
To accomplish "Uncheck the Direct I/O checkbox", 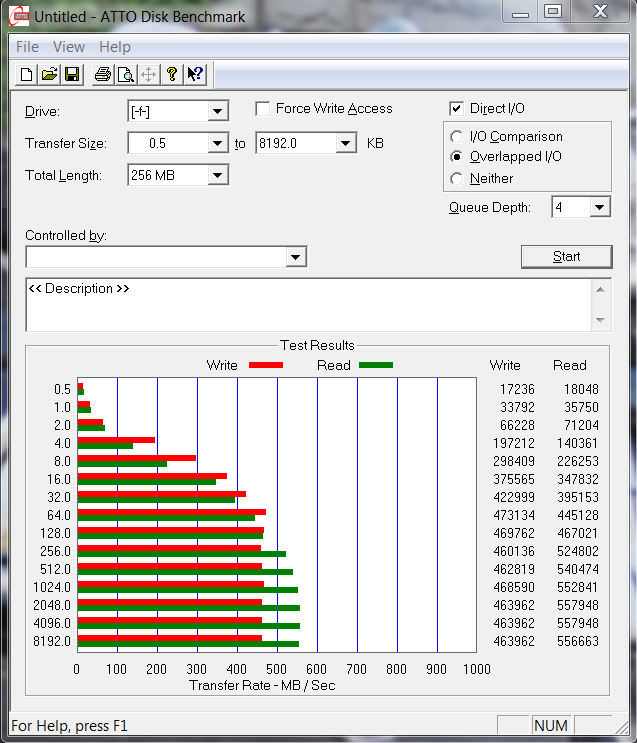I will 457,109.
